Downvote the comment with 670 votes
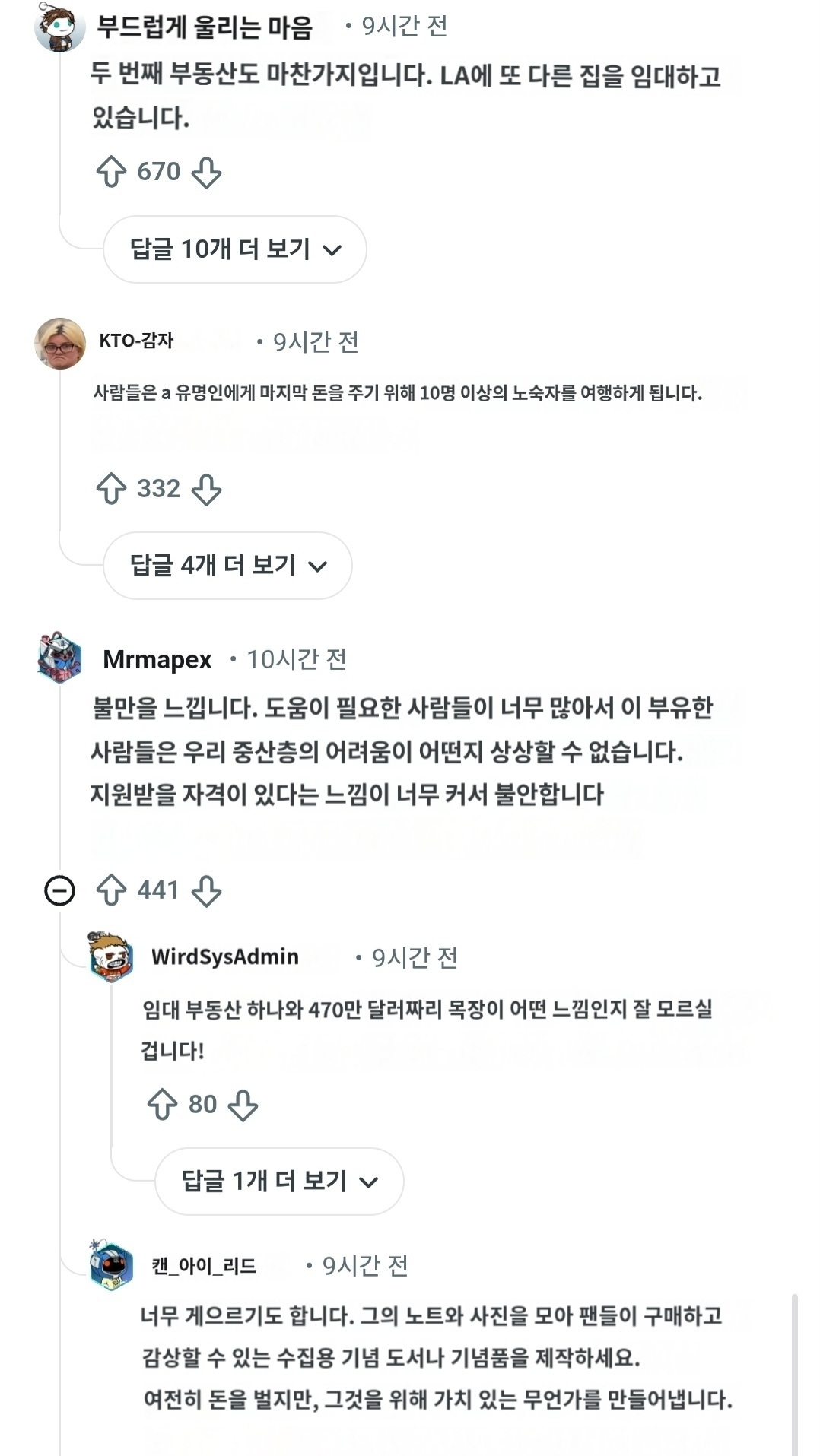820x1456 pixels. click(x=206, y=173)
